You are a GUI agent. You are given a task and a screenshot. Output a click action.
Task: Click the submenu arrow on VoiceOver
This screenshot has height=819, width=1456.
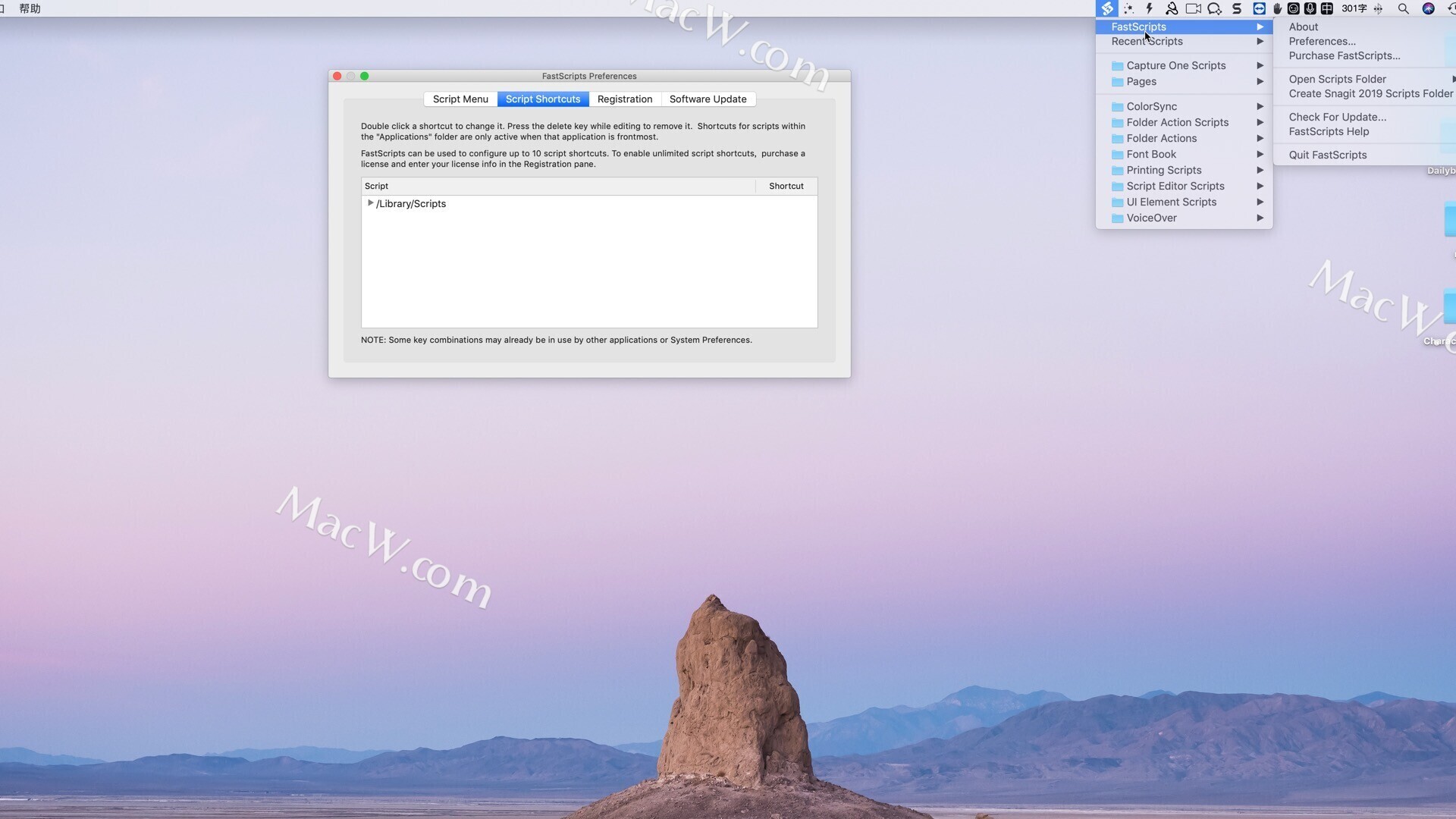1260,218
